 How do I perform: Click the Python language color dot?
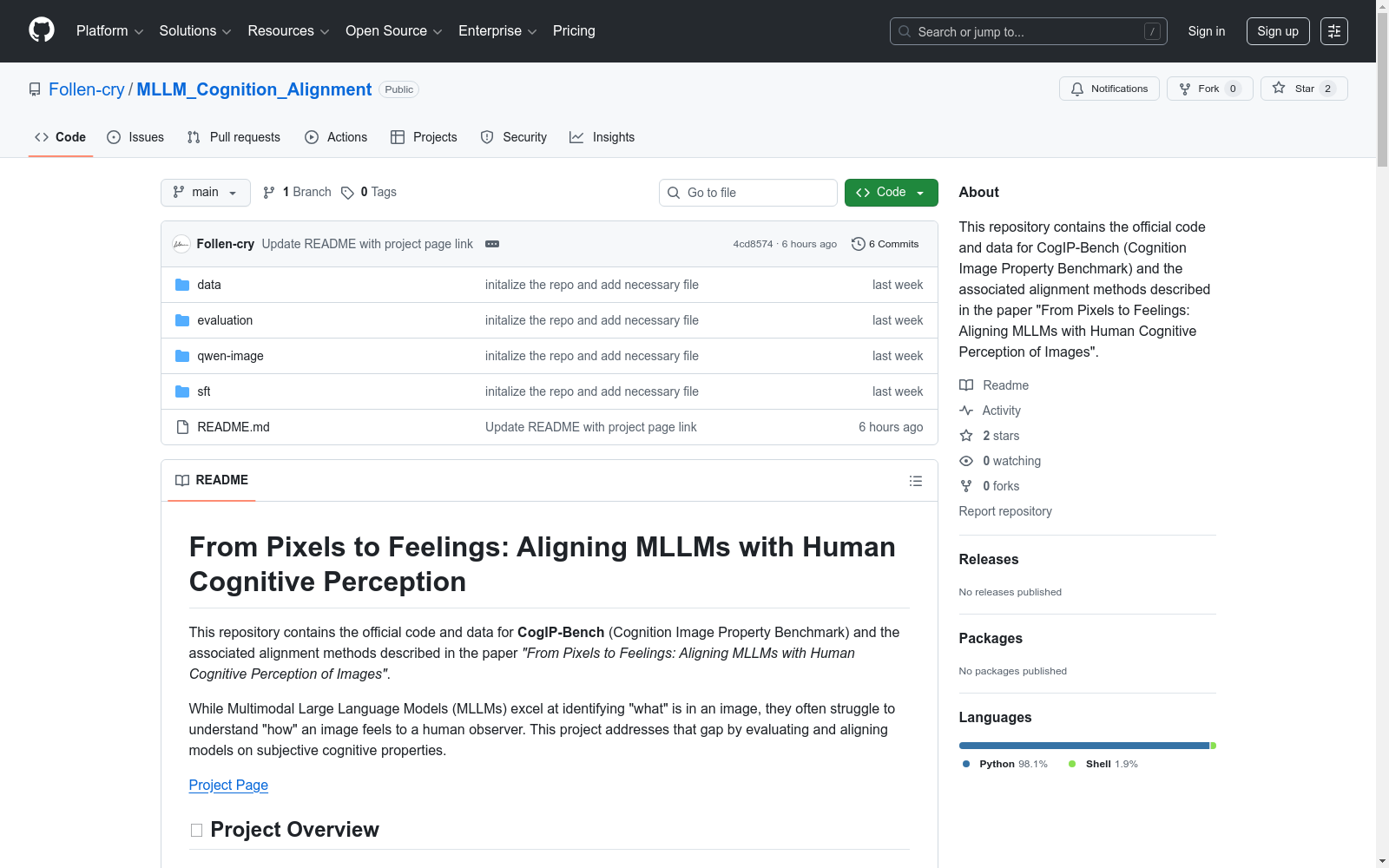(x=966, y=764)
